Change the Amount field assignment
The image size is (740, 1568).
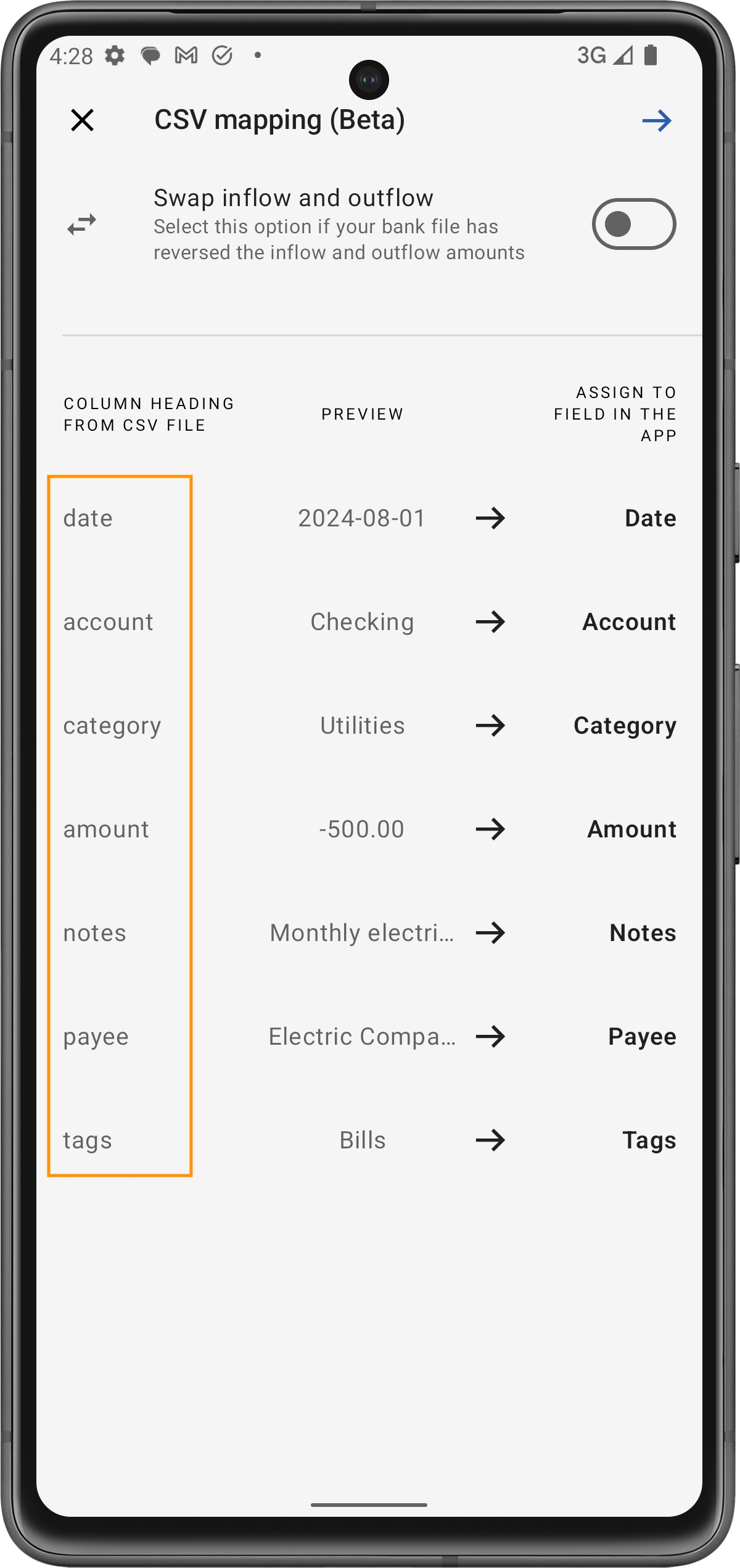pos(631,829)
